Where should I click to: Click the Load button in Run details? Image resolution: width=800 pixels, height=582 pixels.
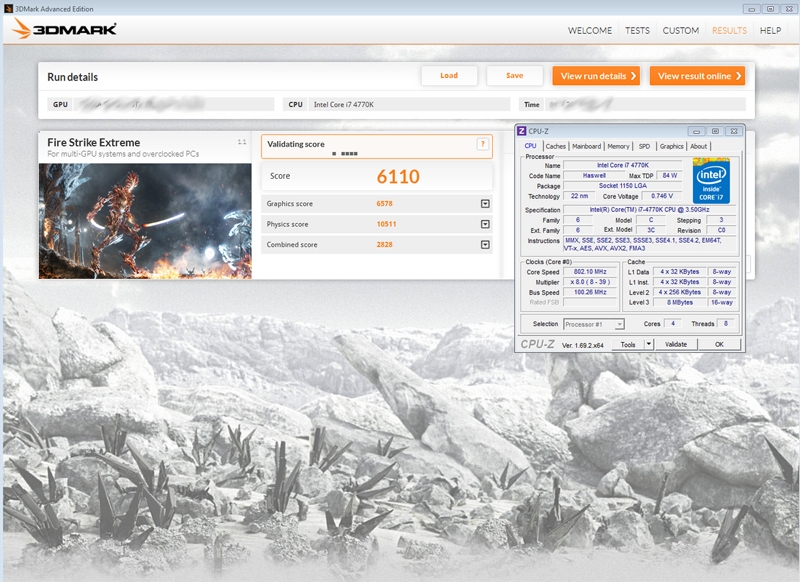pos(449,76)
